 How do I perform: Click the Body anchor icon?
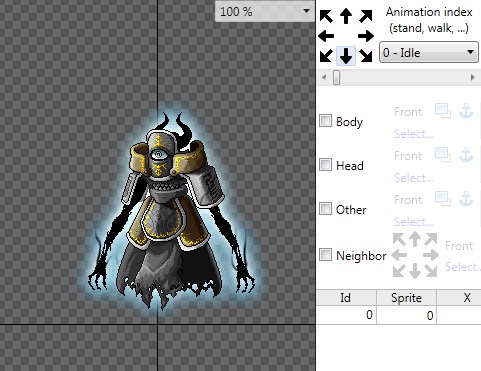click(x=466, y=111)
